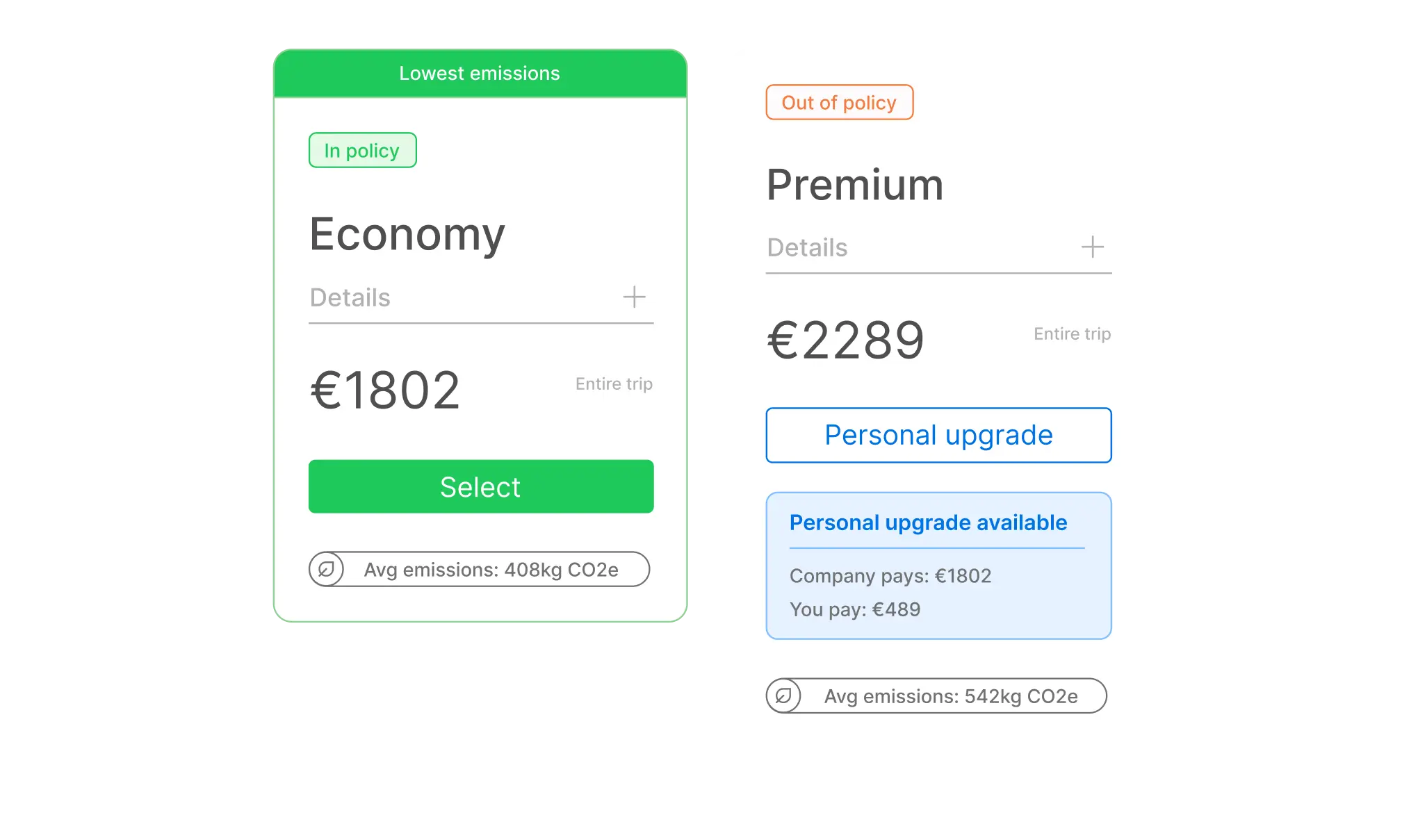Click the Select button on Economy card

click(x=480, y=486)
